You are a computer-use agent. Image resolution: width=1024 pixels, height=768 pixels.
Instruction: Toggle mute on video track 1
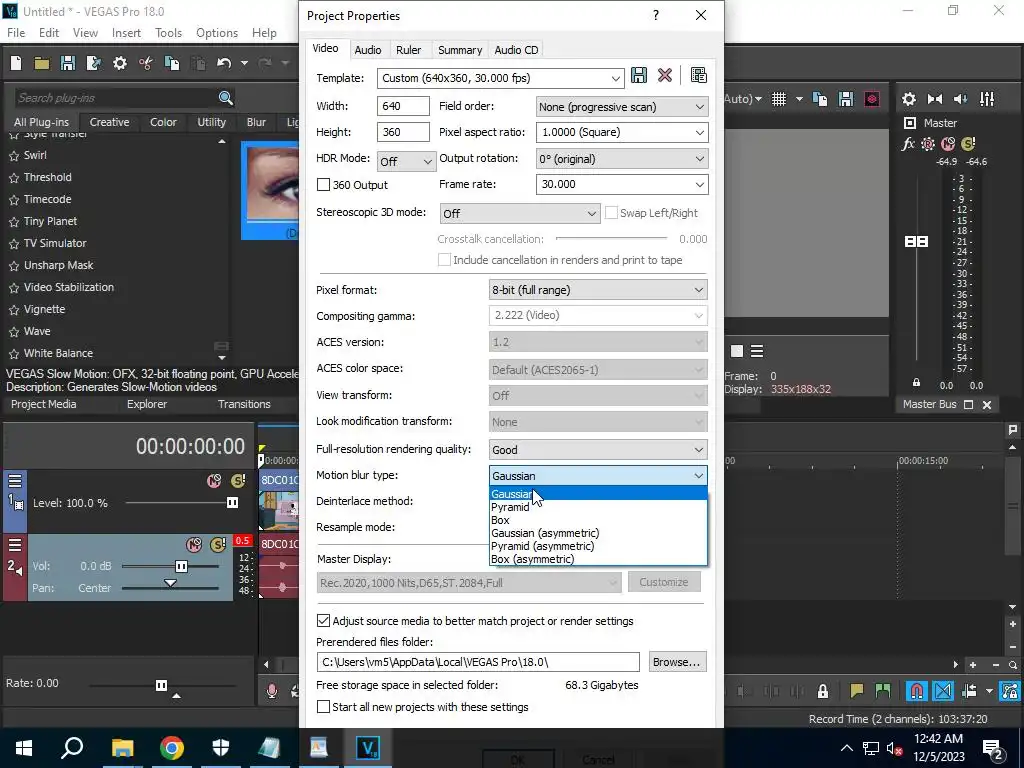click(214, 481)
